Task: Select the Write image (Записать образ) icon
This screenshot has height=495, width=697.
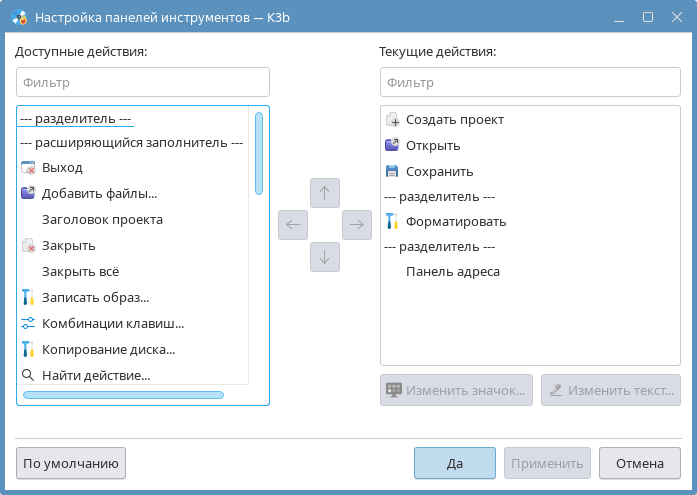Action: tap(28, 297)
